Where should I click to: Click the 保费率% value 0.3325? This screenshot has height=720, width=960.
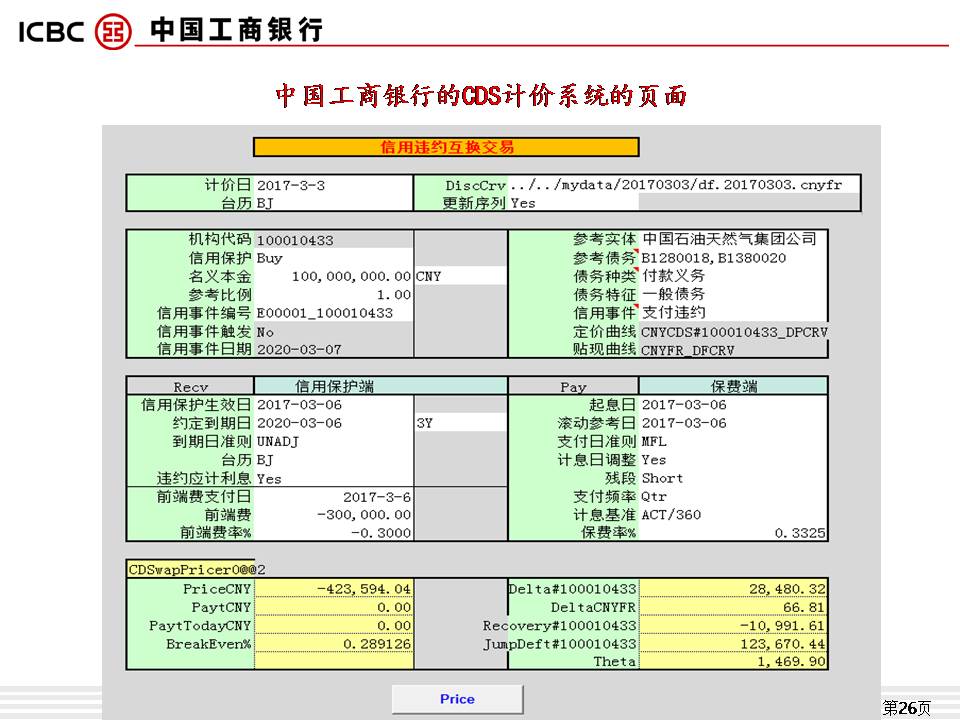tap(732, 533)
